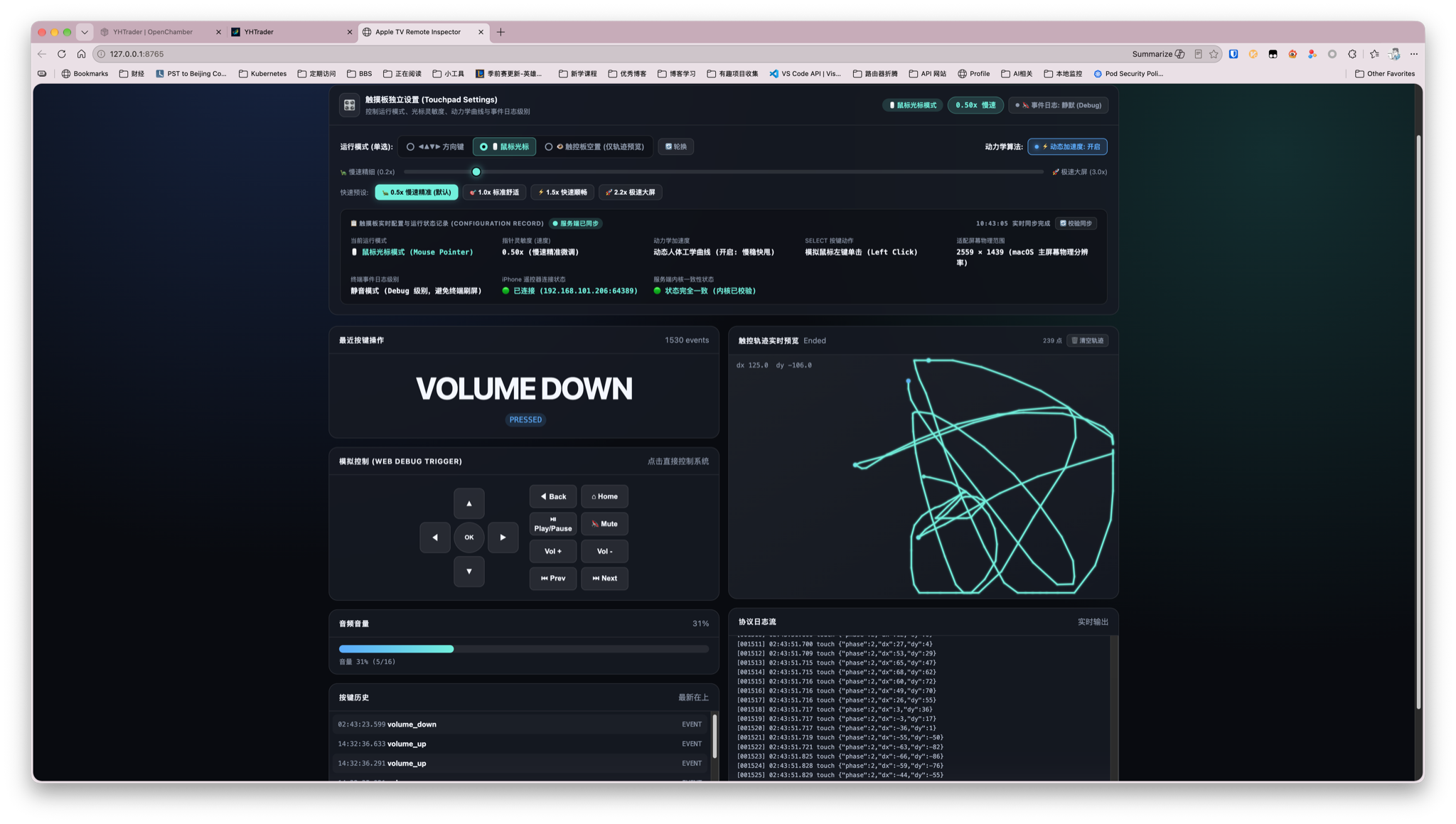Click the 清空轨迹 clear trace button

[1087, 341]
